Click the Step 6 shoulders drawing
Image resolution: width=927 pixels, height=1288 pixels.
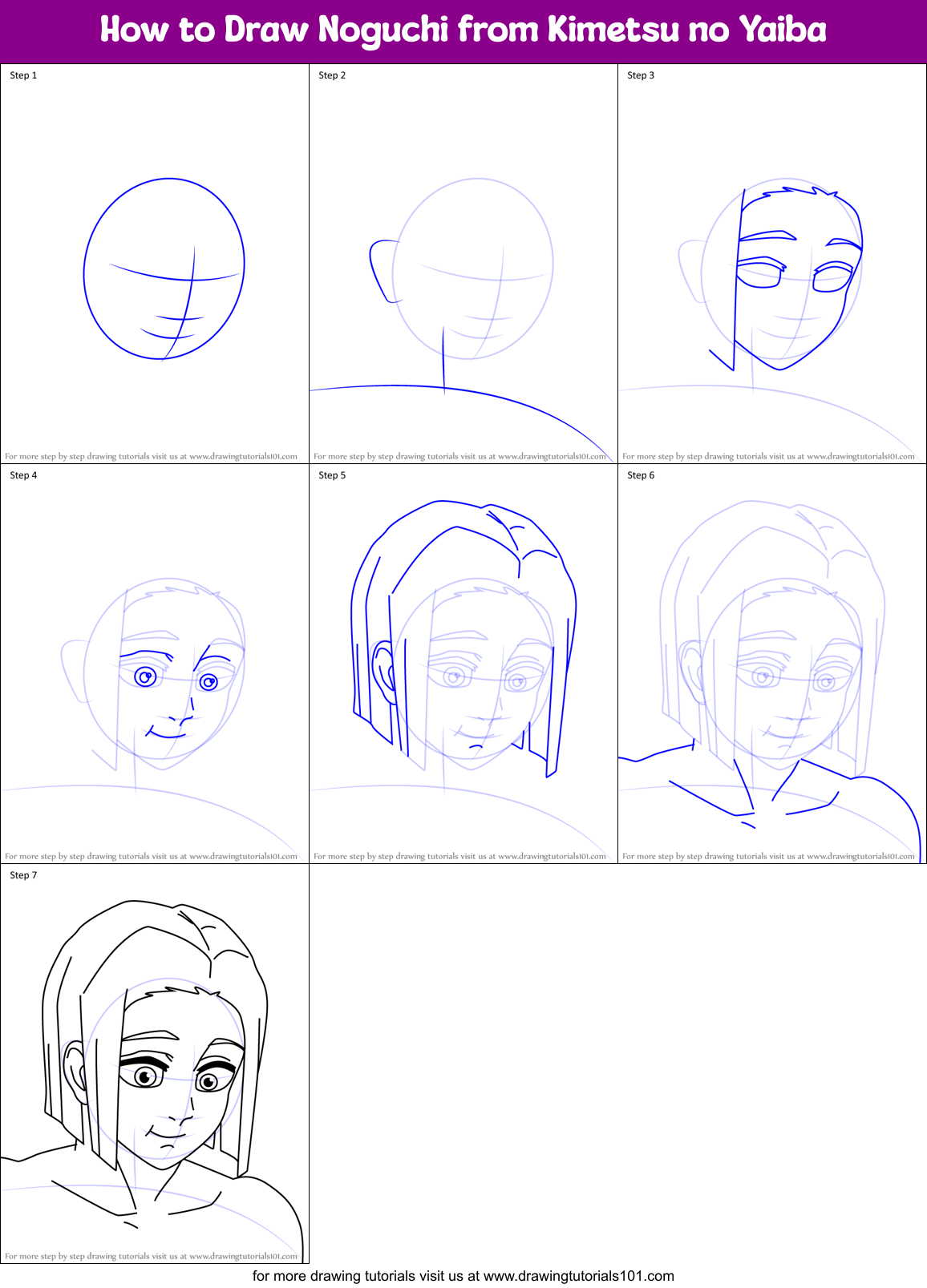point(771,681)
